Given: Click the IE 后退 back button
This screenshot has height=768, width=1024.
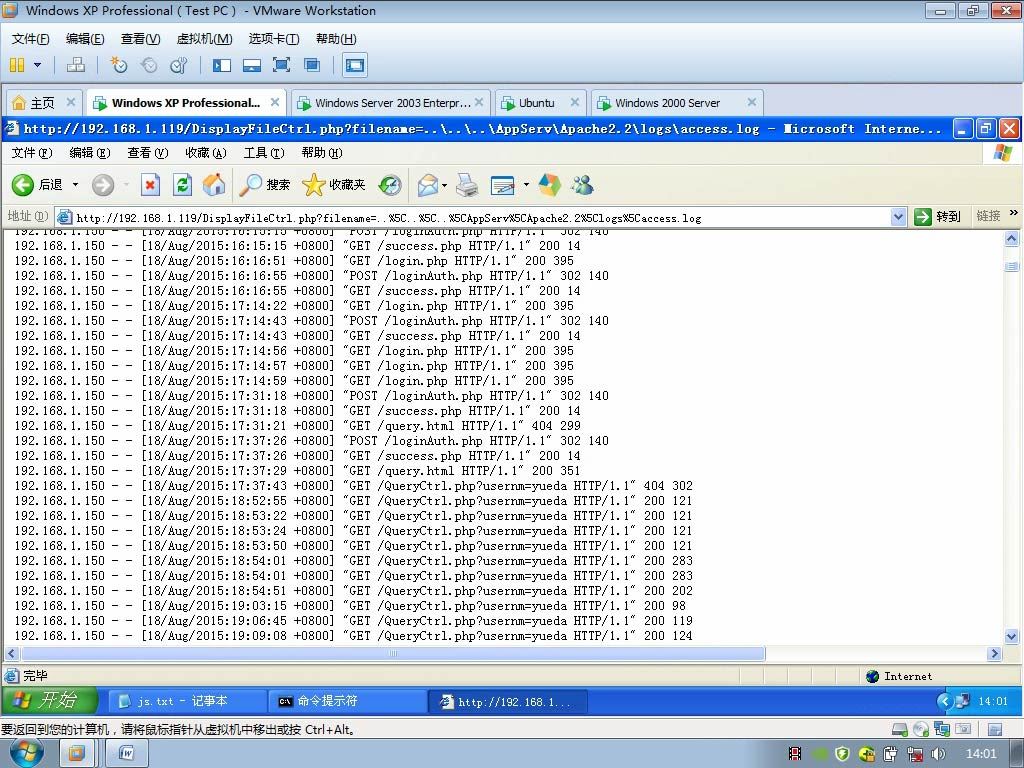Looking at the screenshot, I should [x=38, y=185].
